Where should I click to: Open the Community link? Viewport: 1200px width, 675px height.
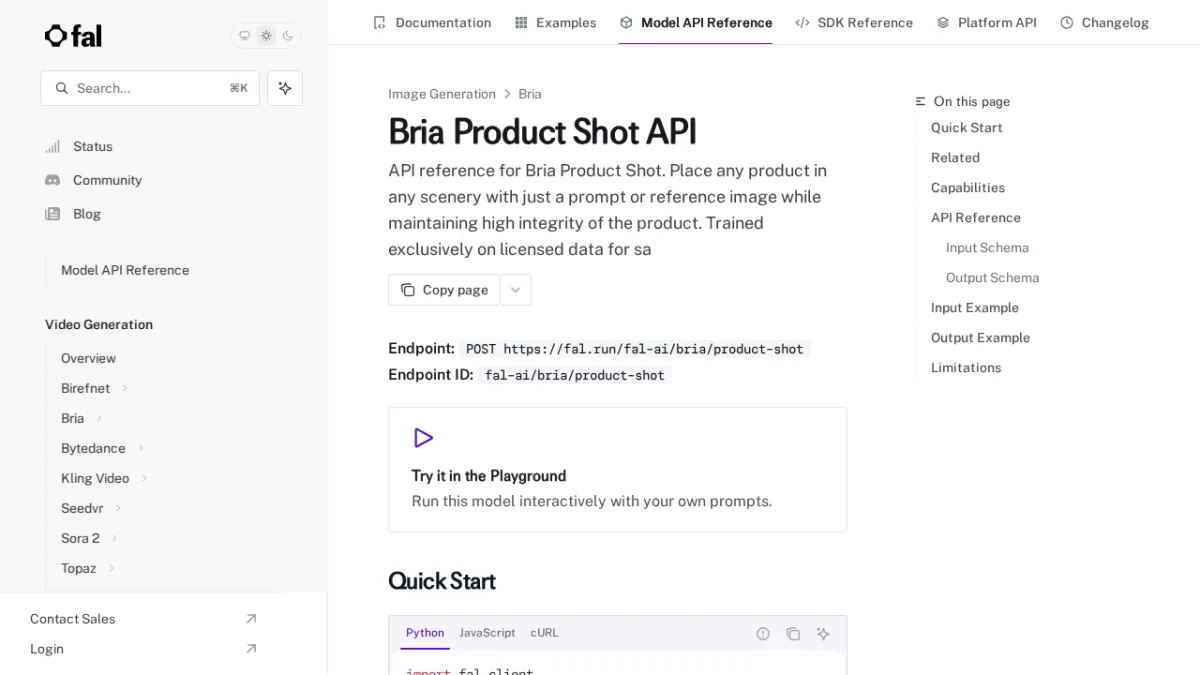click(107, 180)
